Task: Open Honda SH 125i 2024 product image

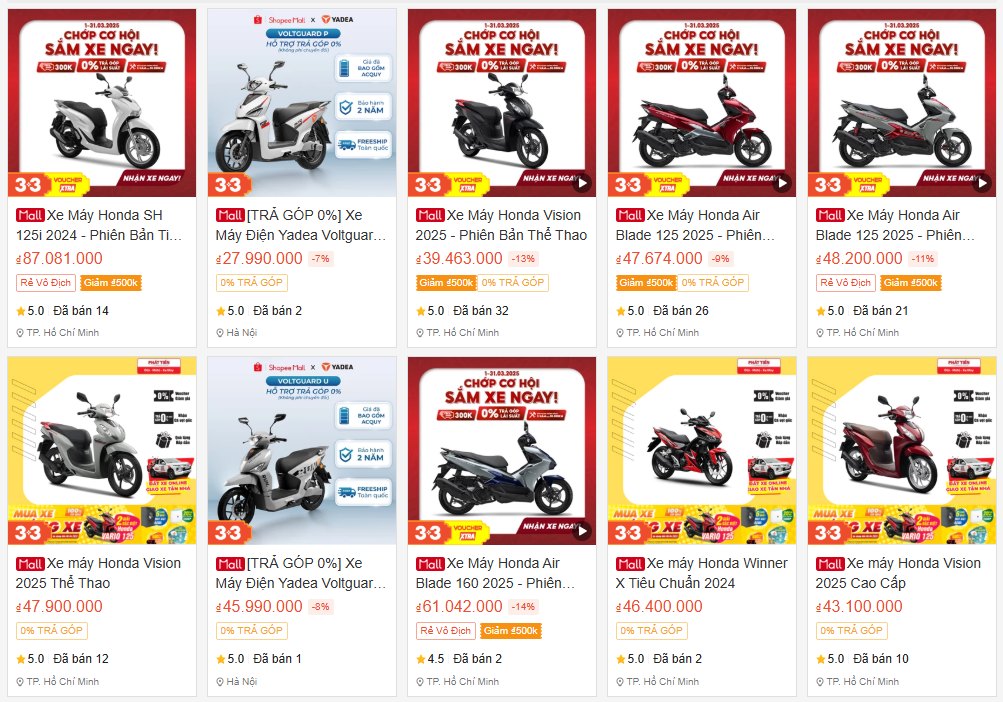Action: (102, 102)
